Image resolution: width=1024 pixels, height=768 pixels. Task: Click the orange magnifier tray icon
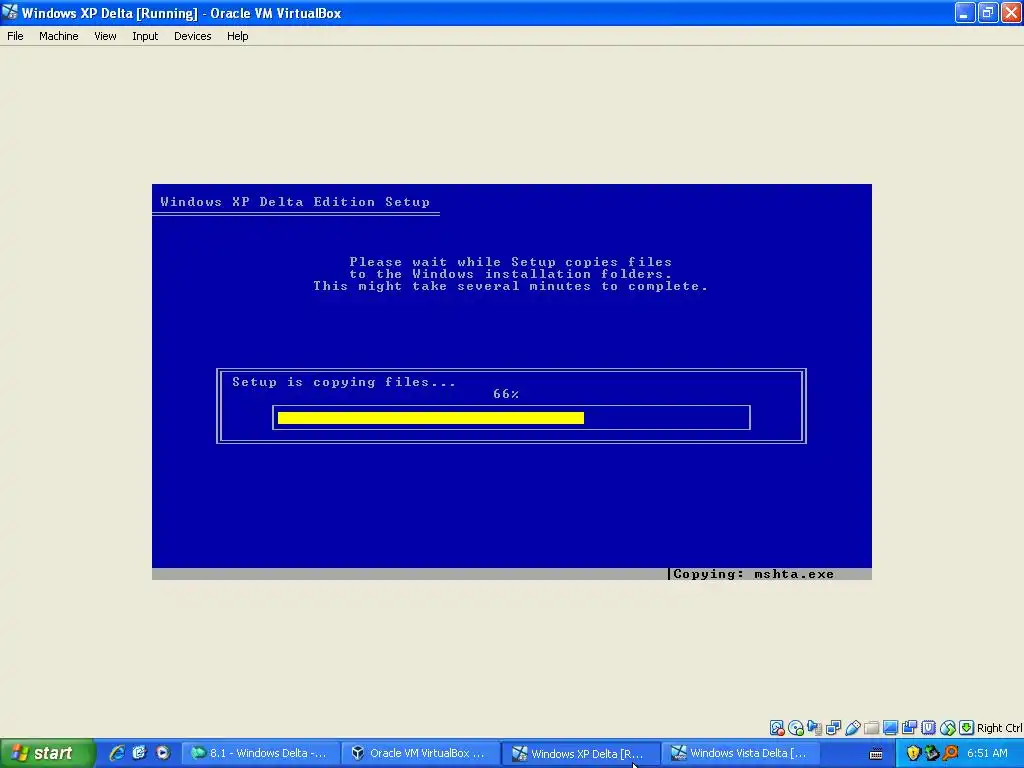pyautogui.click(x=950, y=754)
